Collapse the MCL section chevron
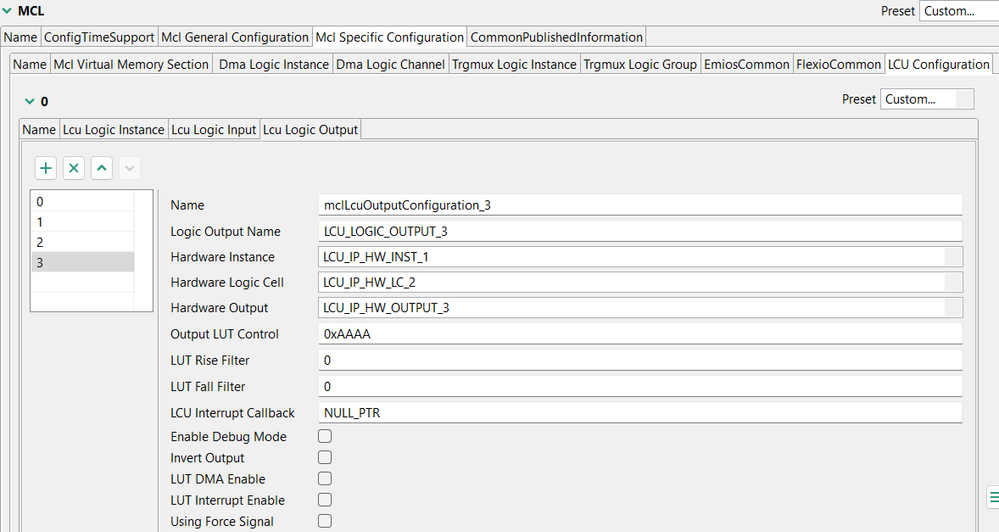Image resolution: width=999 pixels, height=532 pixels. click(8, 11)
